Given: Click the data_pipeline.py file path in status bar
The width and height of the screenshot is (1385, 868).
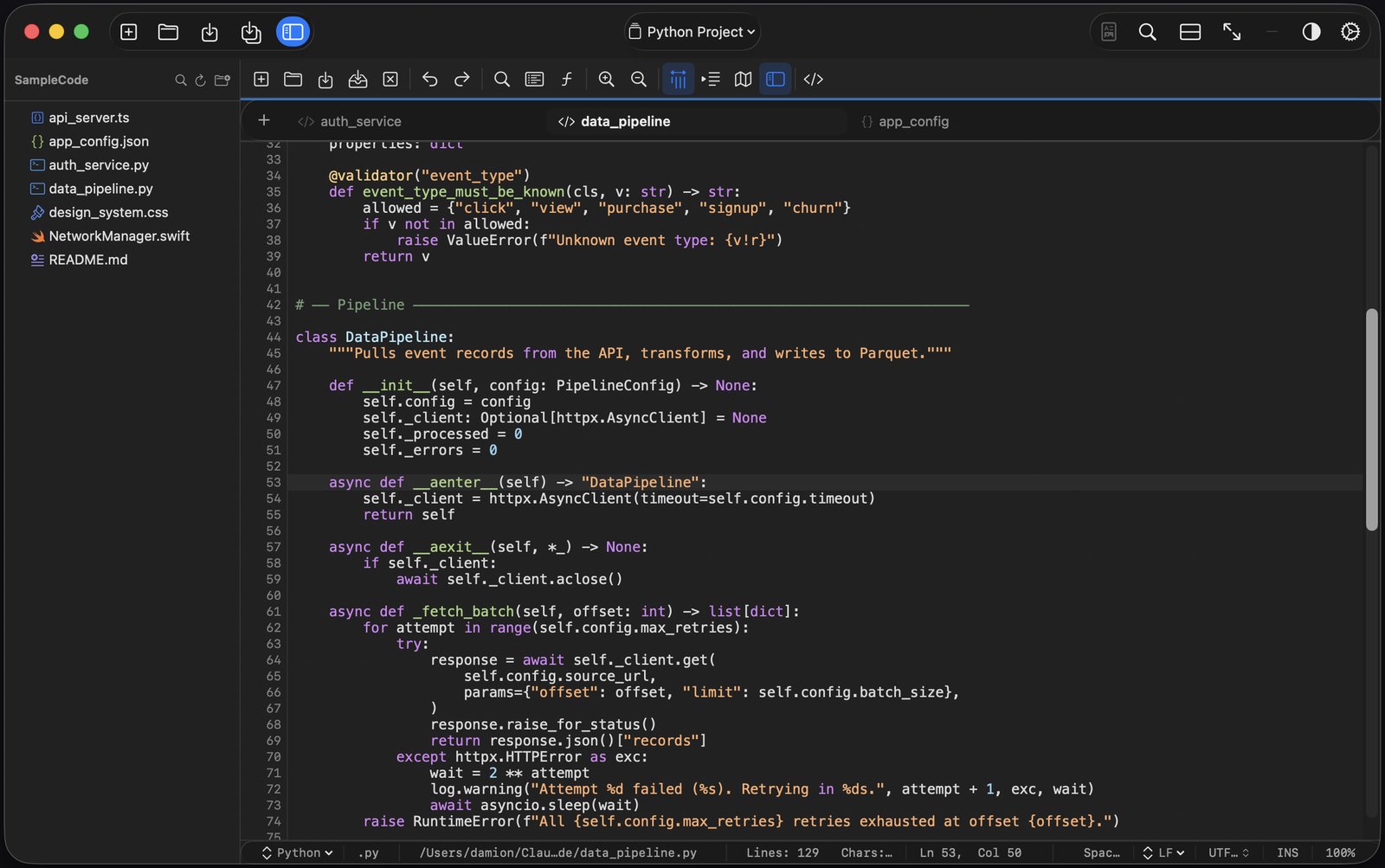Looking at the screenshot, I should pos(558,853).
